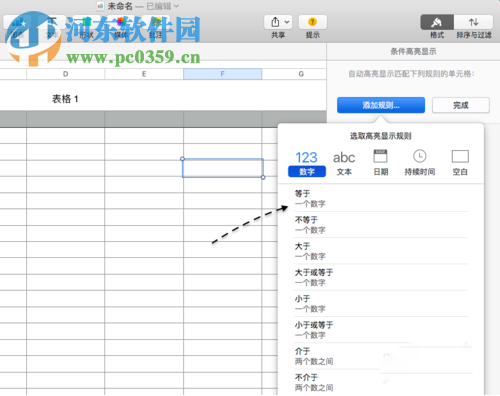Click the table title 表格 1
Screen dimensions: 500x396
click(x=65, y=99)
